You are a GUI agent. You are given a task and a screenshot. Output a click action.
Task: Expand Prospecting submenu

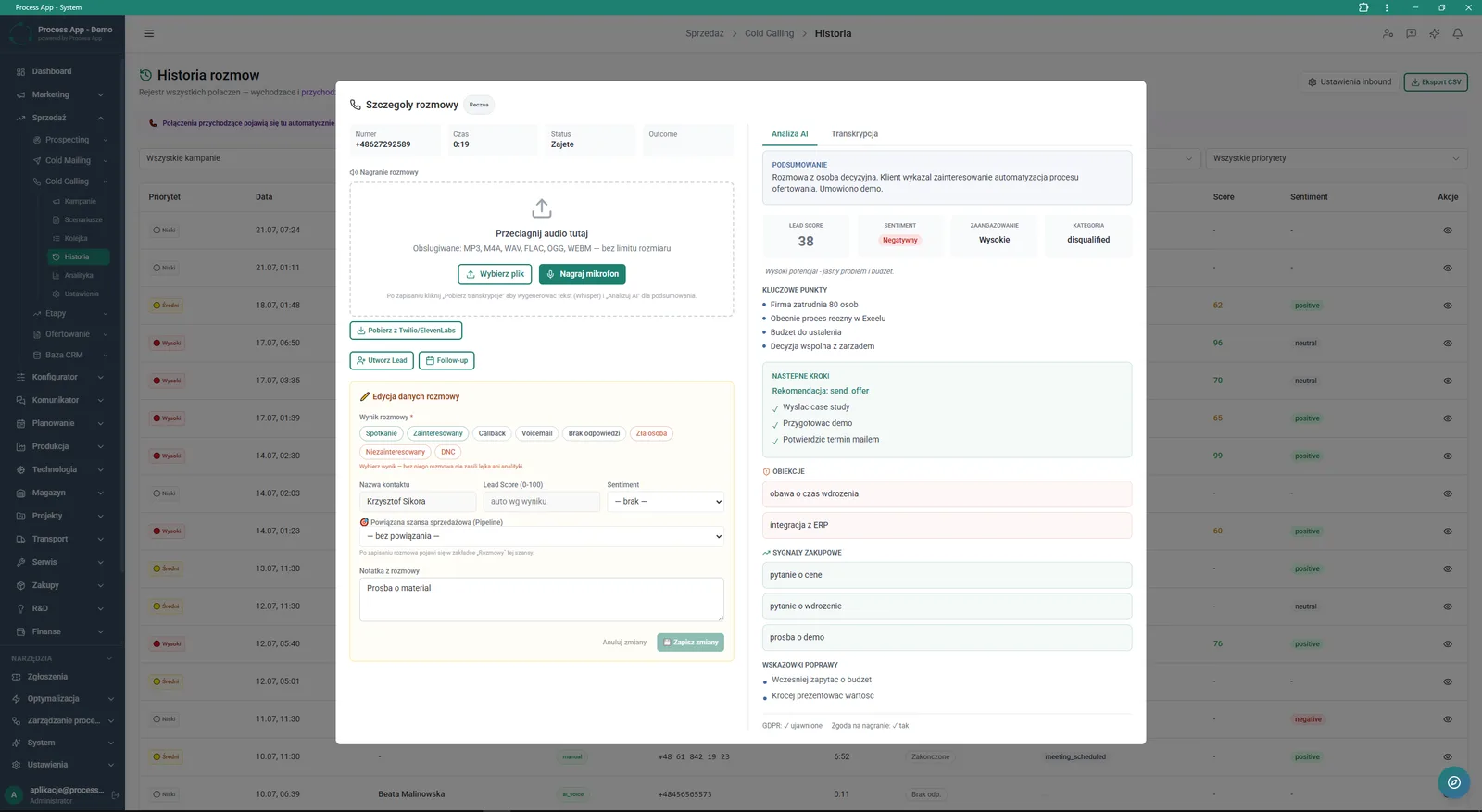(x=69, y=140)
